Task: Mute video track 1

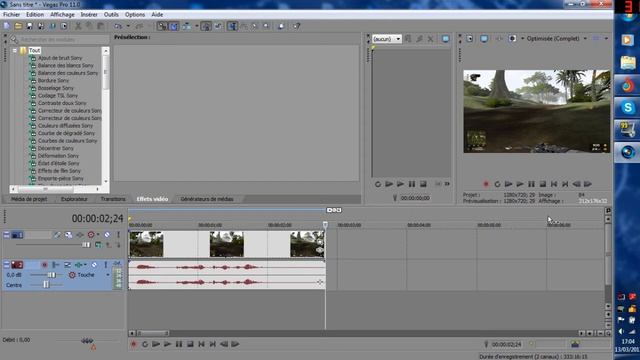Action: 107,235
